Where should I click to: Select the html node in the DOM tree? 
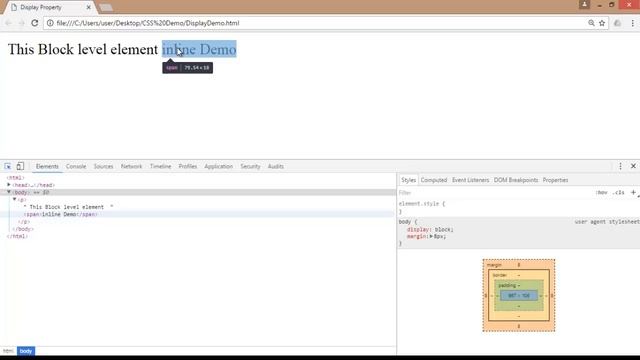(16, 178)
